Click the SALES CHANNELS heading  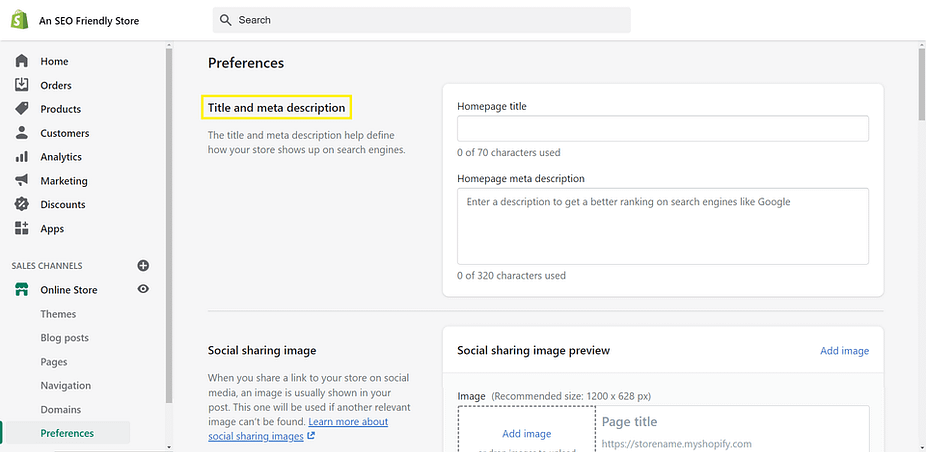pos(47,266)
